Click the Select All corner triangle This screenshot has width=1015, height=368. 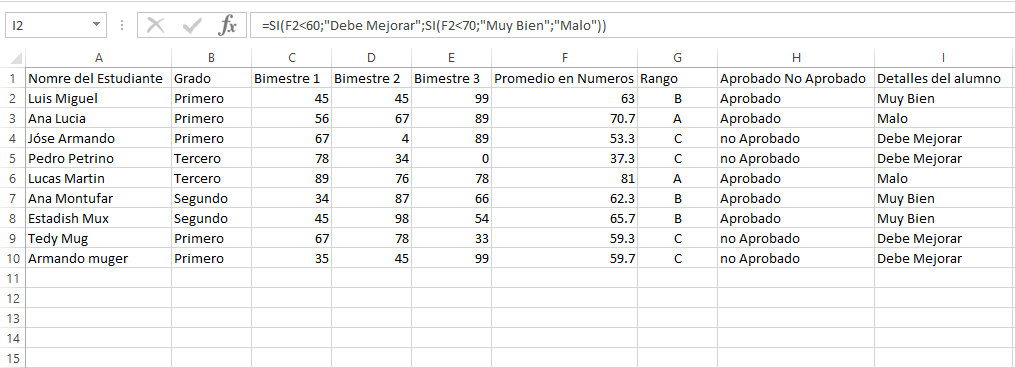click(17, 58)
